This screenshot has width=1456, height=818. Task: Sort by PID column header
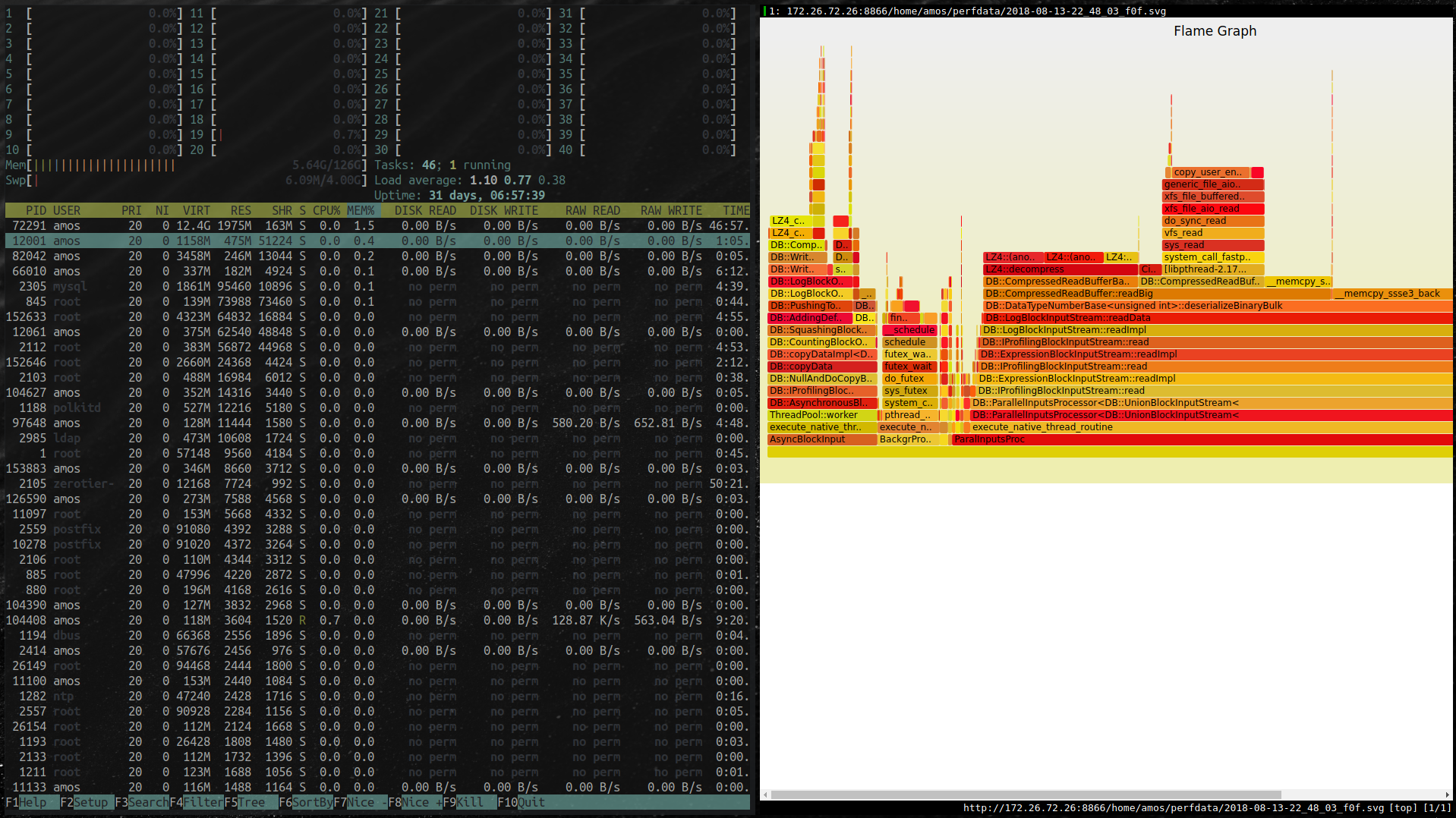[x=36, y=210]
